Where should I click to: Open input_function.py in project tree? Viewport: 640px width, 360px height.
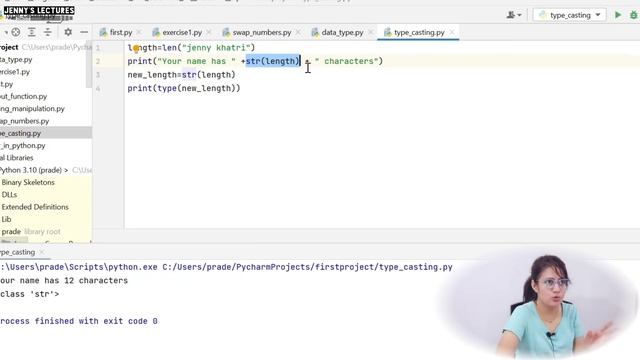(24, 96)
